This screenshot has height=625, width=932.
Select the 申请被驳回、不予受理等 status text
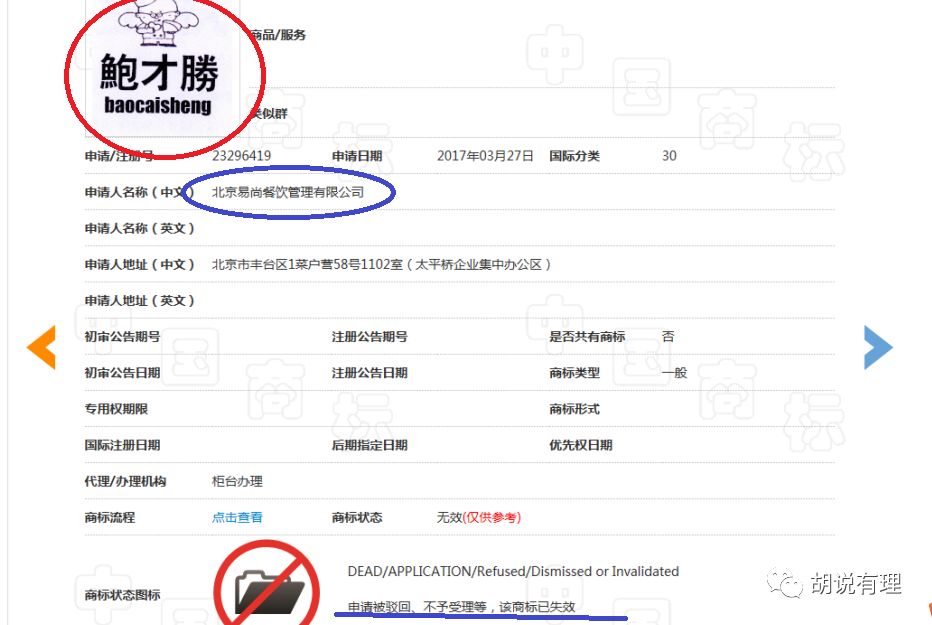[x=461, y=607]
